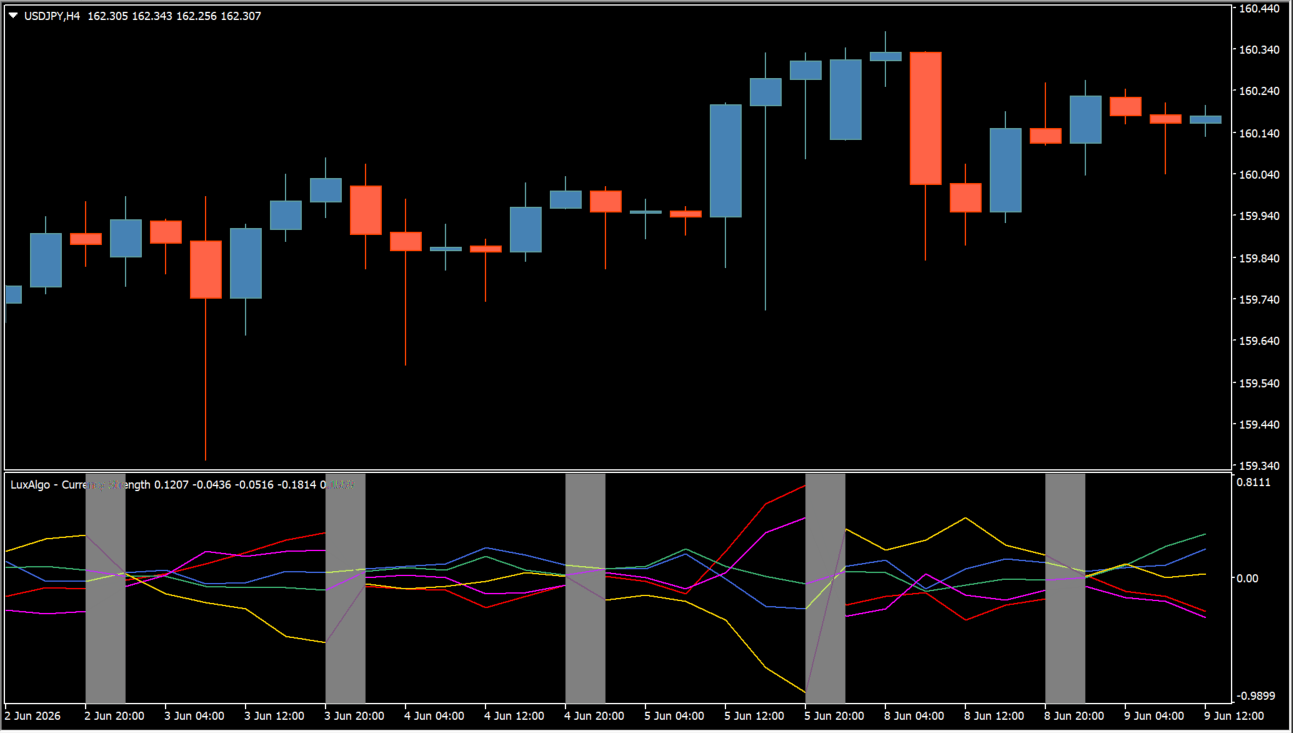Click the 4 Jun 12:00 time label
The width and height of the screenshot is (1293, 733).
tap(514, 716)
